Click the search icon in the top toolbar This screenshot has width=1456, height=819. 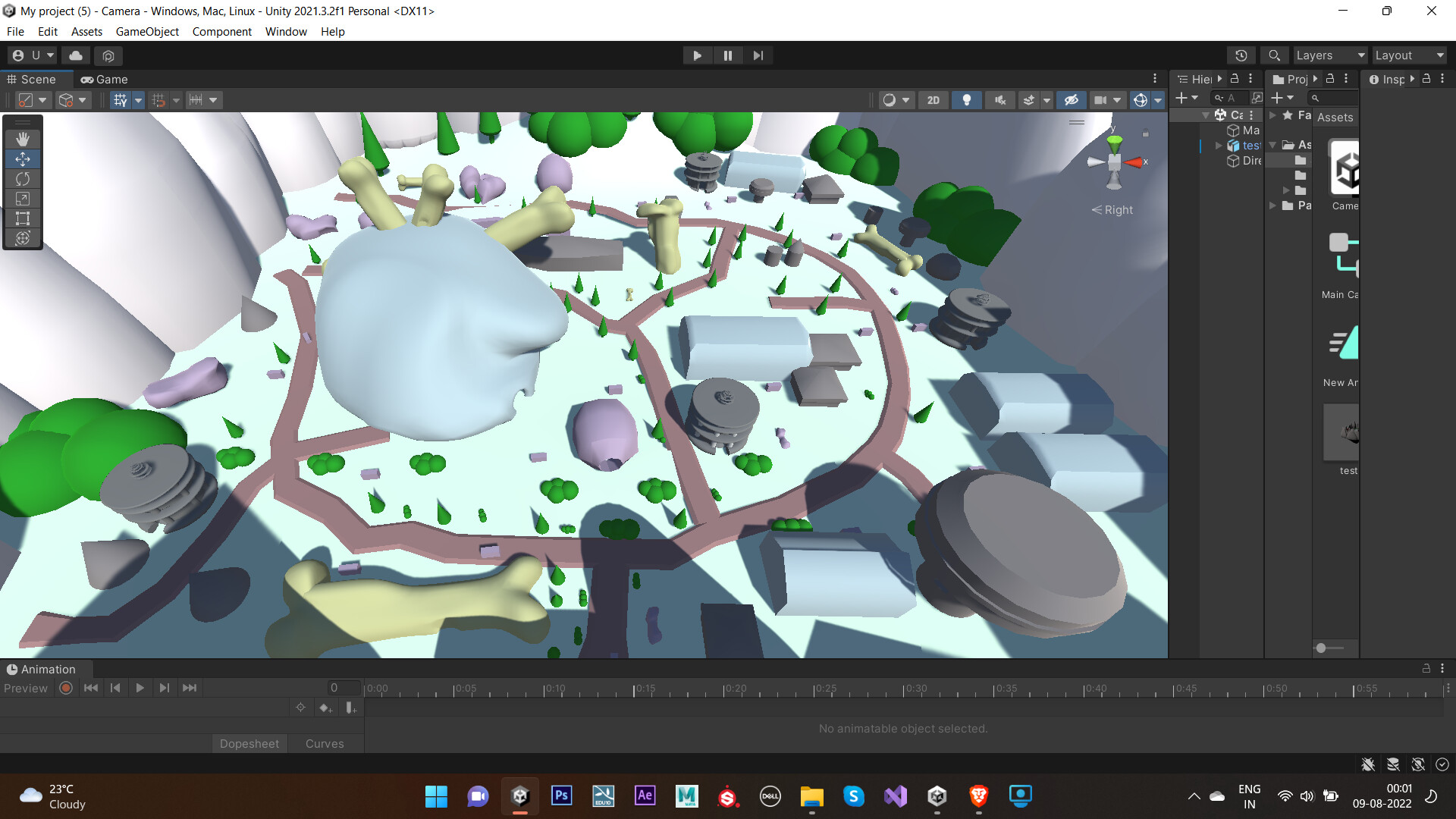(x=1274, y=55)
